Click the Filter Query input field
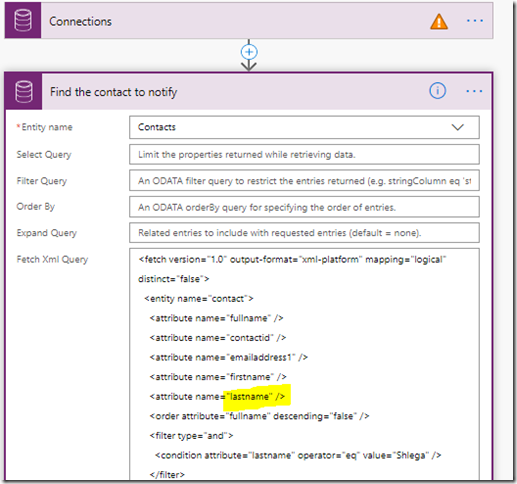This screenshot has width=517, height=484. coord(304,181)
